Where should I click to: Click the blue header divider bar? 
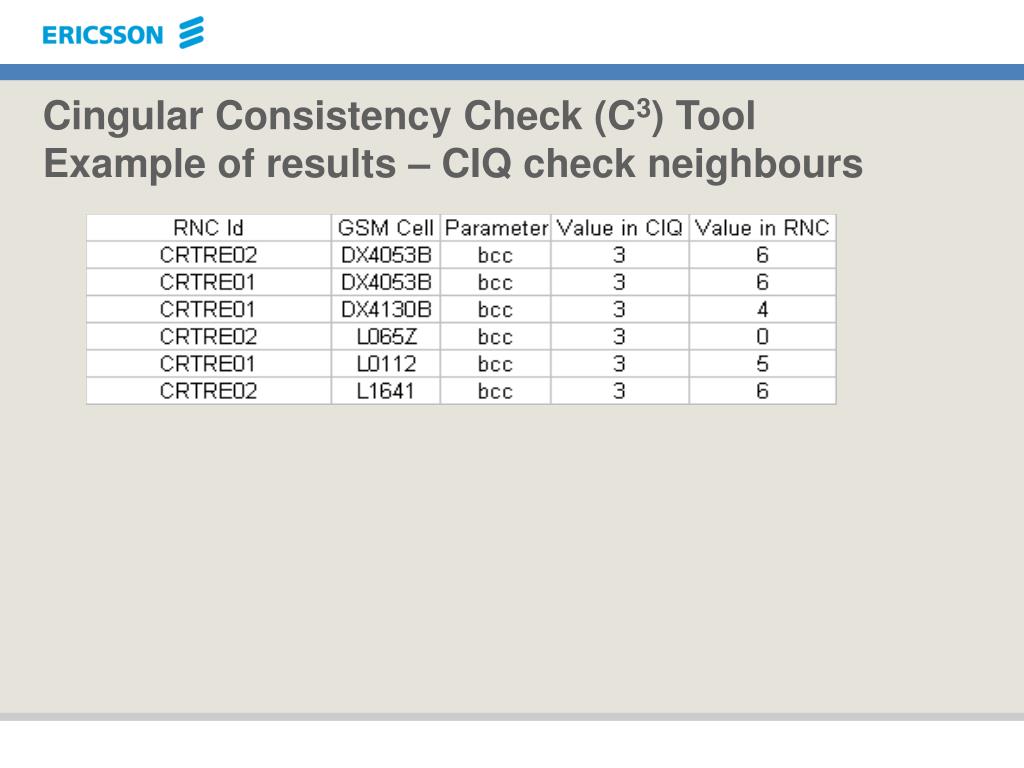[x=512, y=72]
